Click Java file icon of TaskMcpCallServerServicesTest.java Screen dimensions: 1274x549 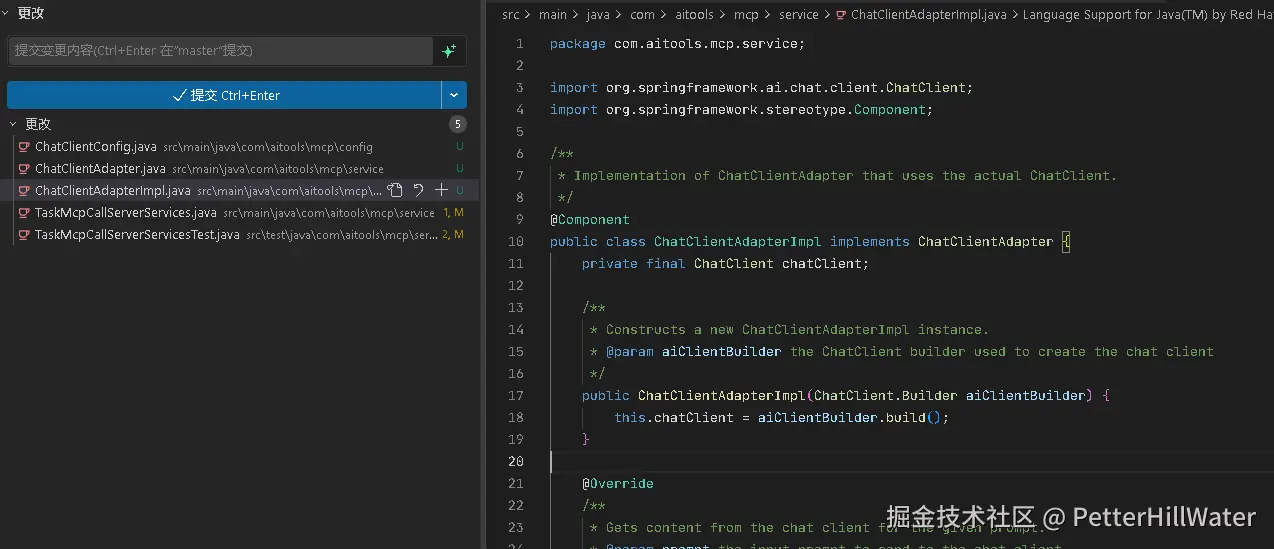click(x=25, y=235)
